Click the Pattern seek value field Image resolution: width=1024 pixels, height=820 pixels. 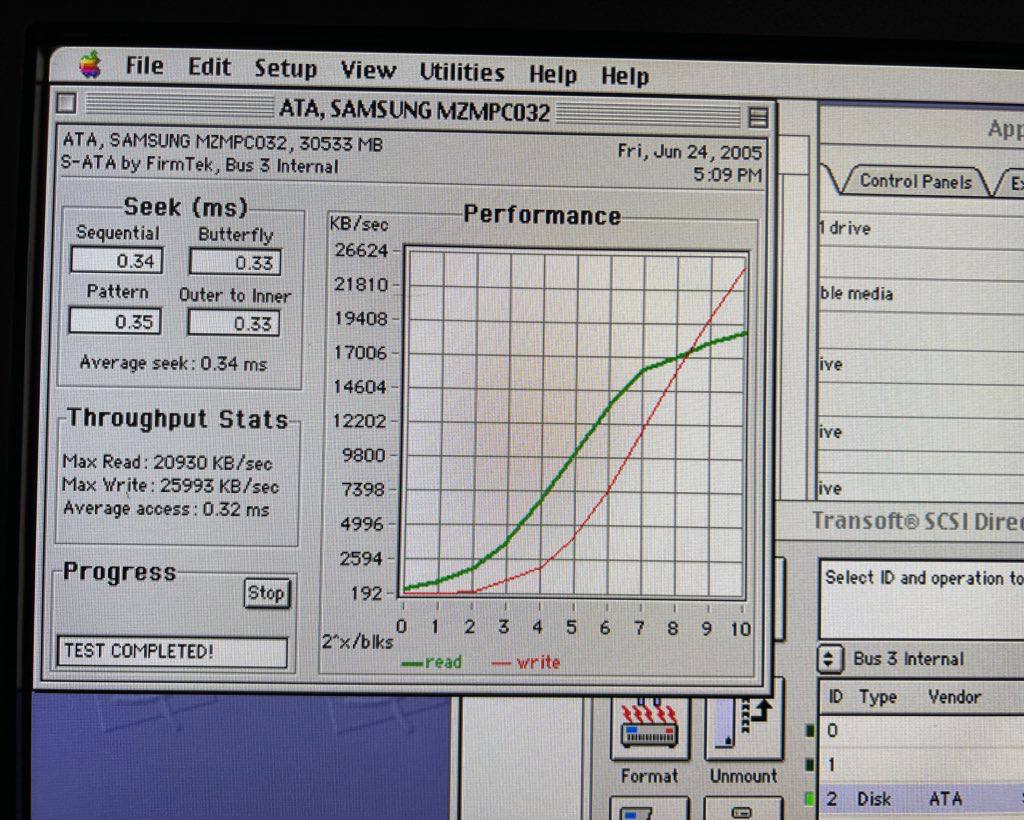[x=115, y=321]
